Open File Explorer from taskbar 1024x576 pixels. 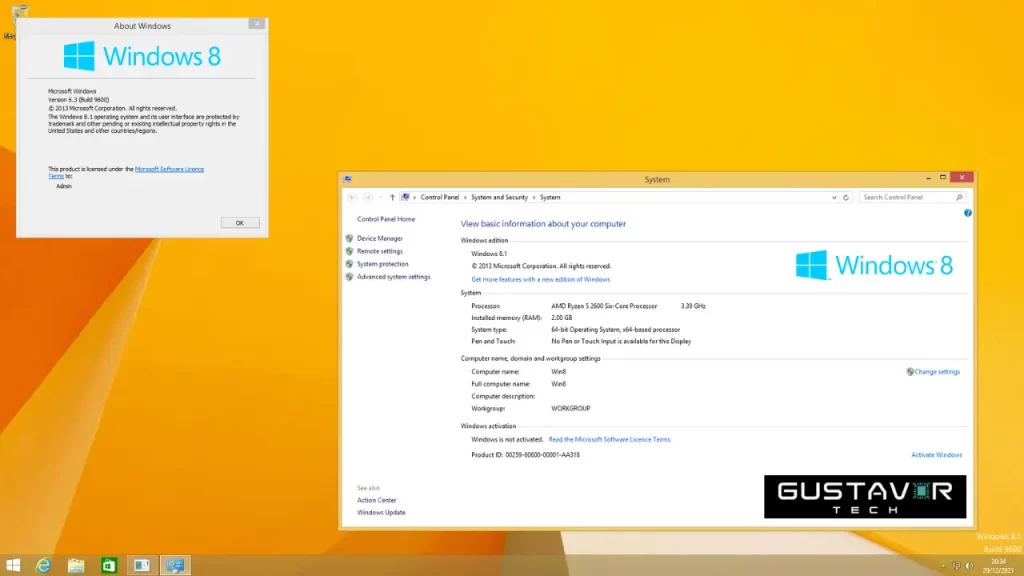[76, 565]
